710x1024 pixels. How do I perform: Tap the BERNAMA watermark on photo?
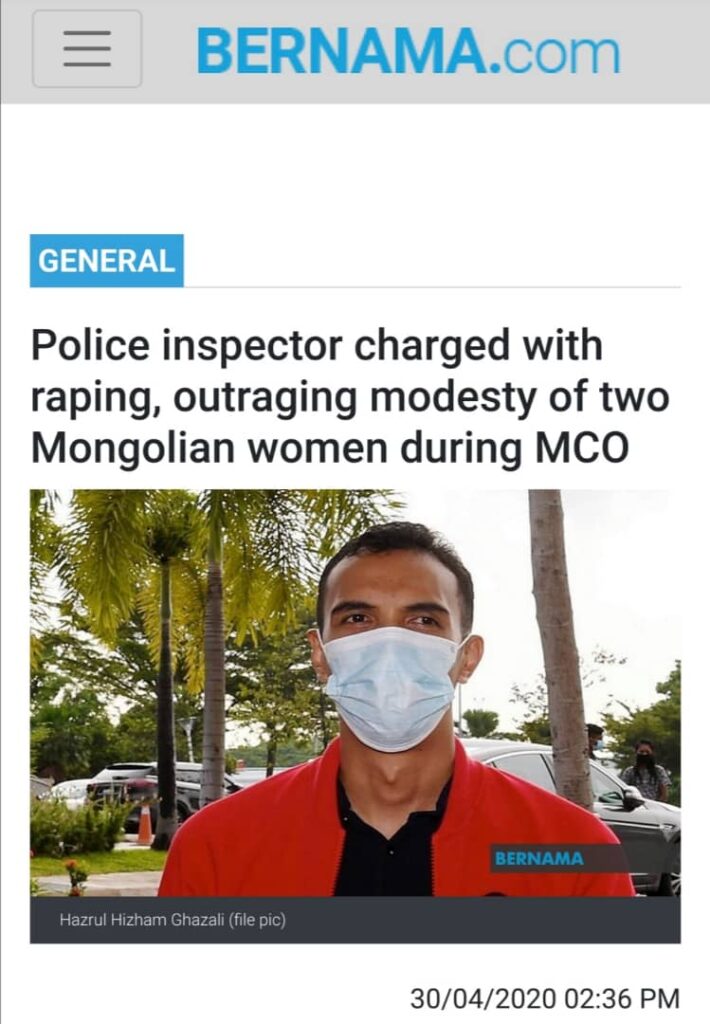point(539,858)
